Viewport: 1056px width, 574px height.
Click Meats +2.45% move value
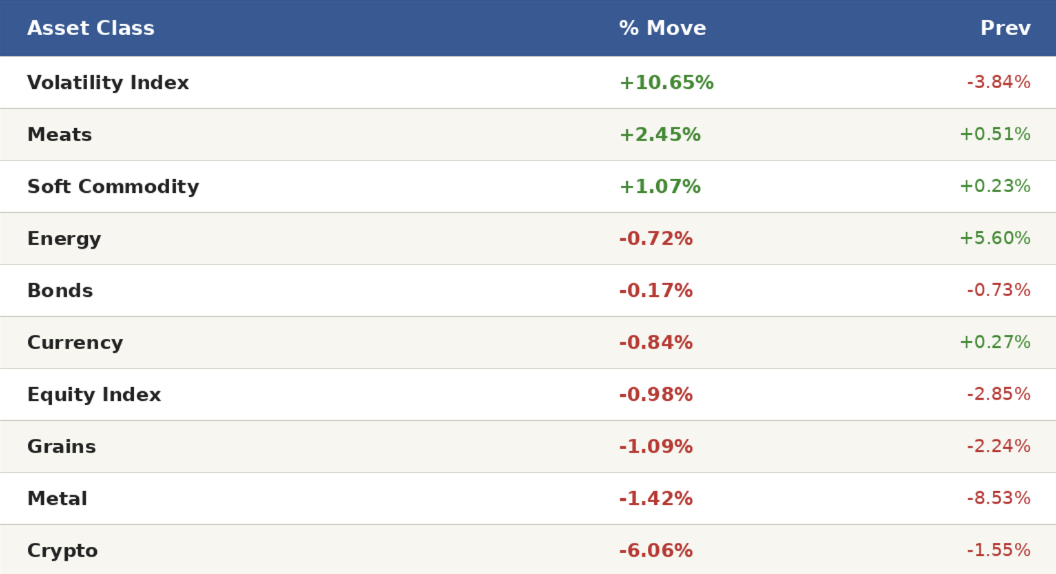pyautogui.click(x=660, y=135)
